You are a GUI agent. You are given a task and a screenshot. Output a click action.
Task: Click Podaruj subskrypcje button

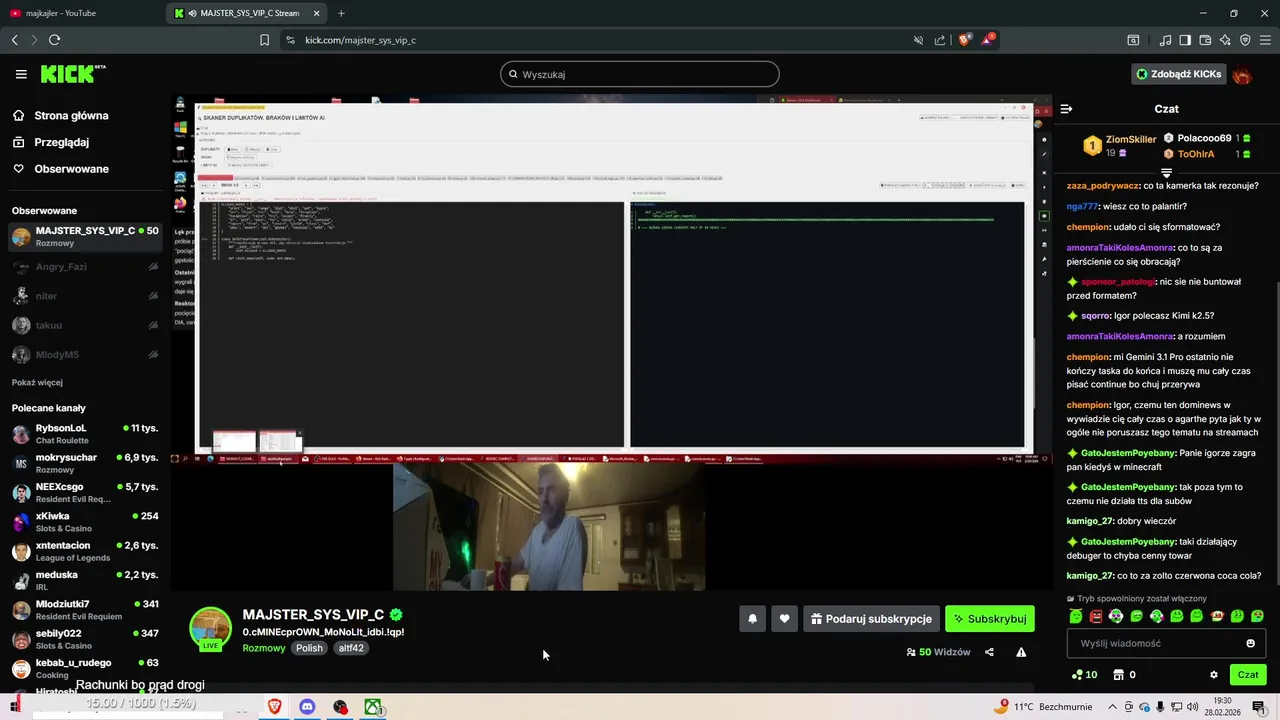point(871,619)
